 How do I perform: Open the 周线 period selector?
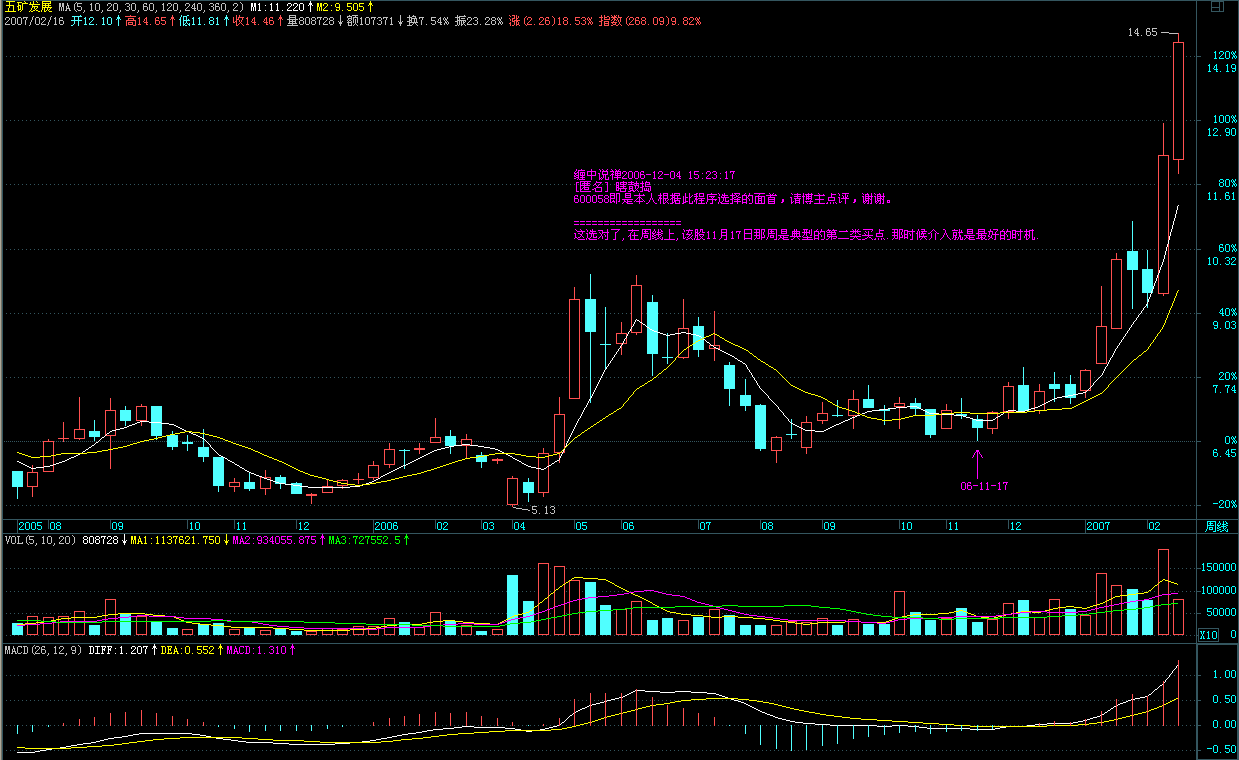[x=1215, y=526]
